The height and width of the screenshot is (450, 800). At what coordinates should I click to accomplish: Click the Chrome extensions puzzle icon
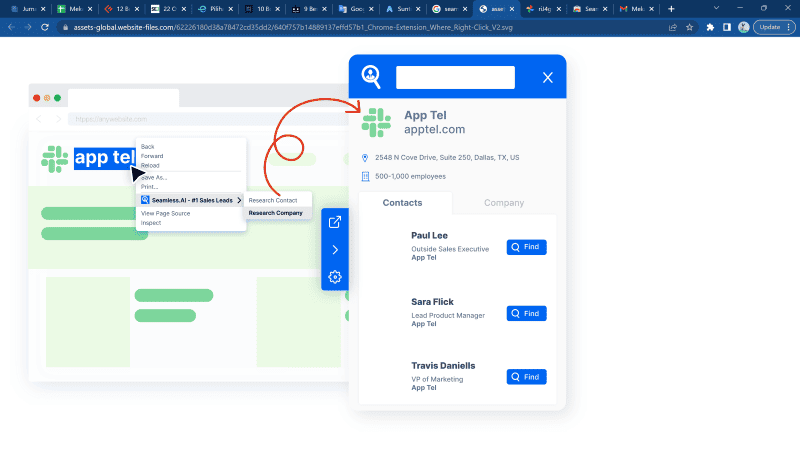tap(709, 27)
